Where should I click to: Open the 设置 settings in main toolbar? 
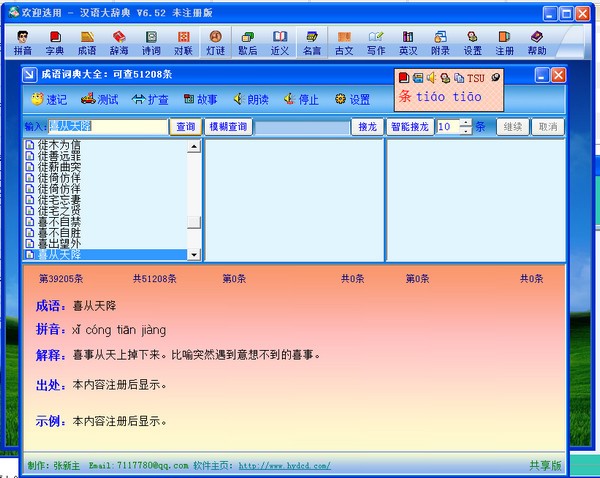pyautogui.click(x=473, y=43)
